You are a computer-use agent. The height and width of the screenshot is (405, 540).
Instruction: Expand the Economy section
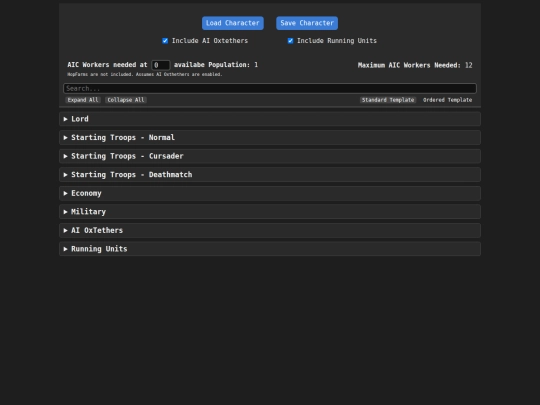(x=270, y=193)
